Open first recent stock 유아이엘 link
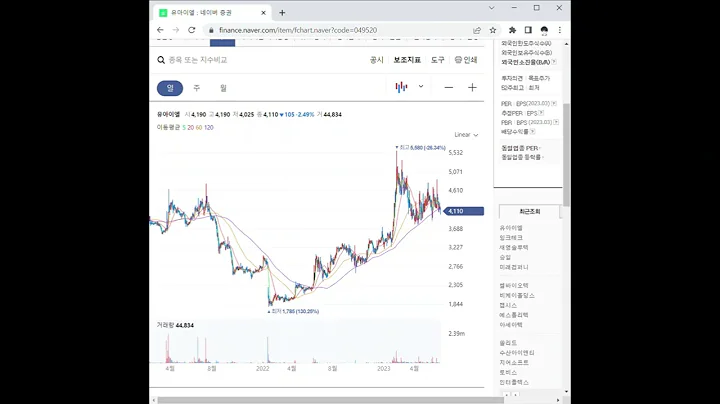This screenshot has width=720, height=404. (511, 228)
